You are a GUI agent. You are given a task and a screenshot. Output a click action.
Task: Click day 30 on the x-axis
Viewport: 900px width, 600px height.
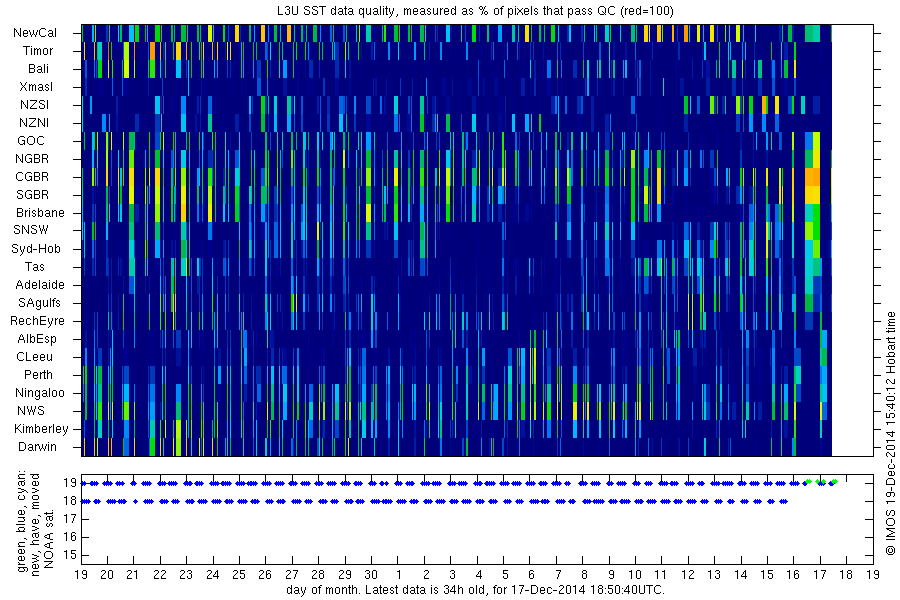click(x=371, y=575)
